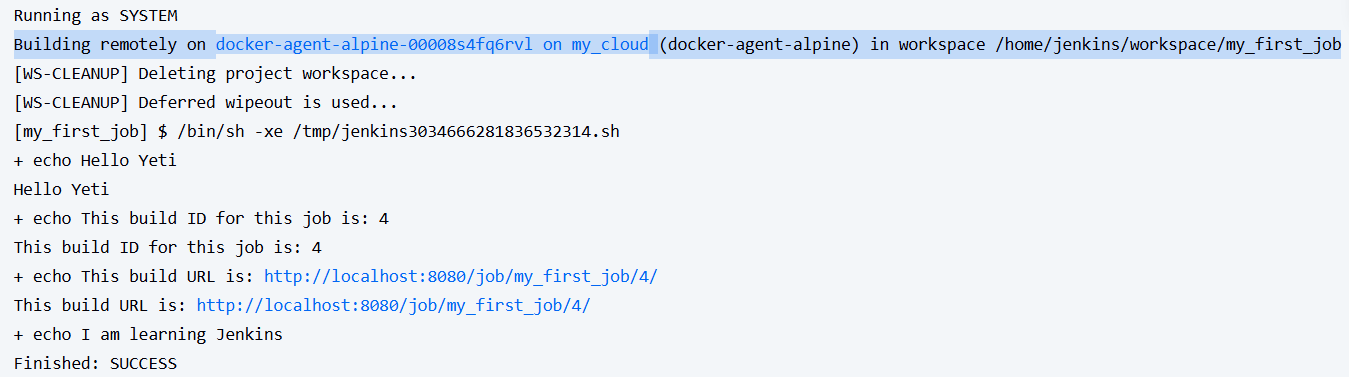Click the 'Finished: SUCCESS' status line
This screenshot has height=377, width=1349.
(95, 364)
